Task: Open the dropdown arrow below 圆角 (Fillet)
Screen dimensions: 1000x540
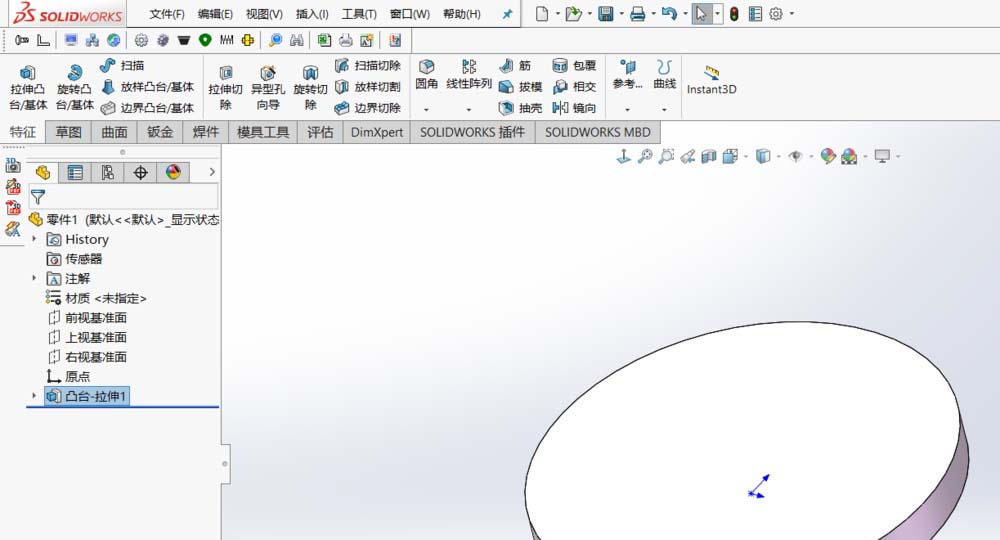Action: (x=427, y=110)
